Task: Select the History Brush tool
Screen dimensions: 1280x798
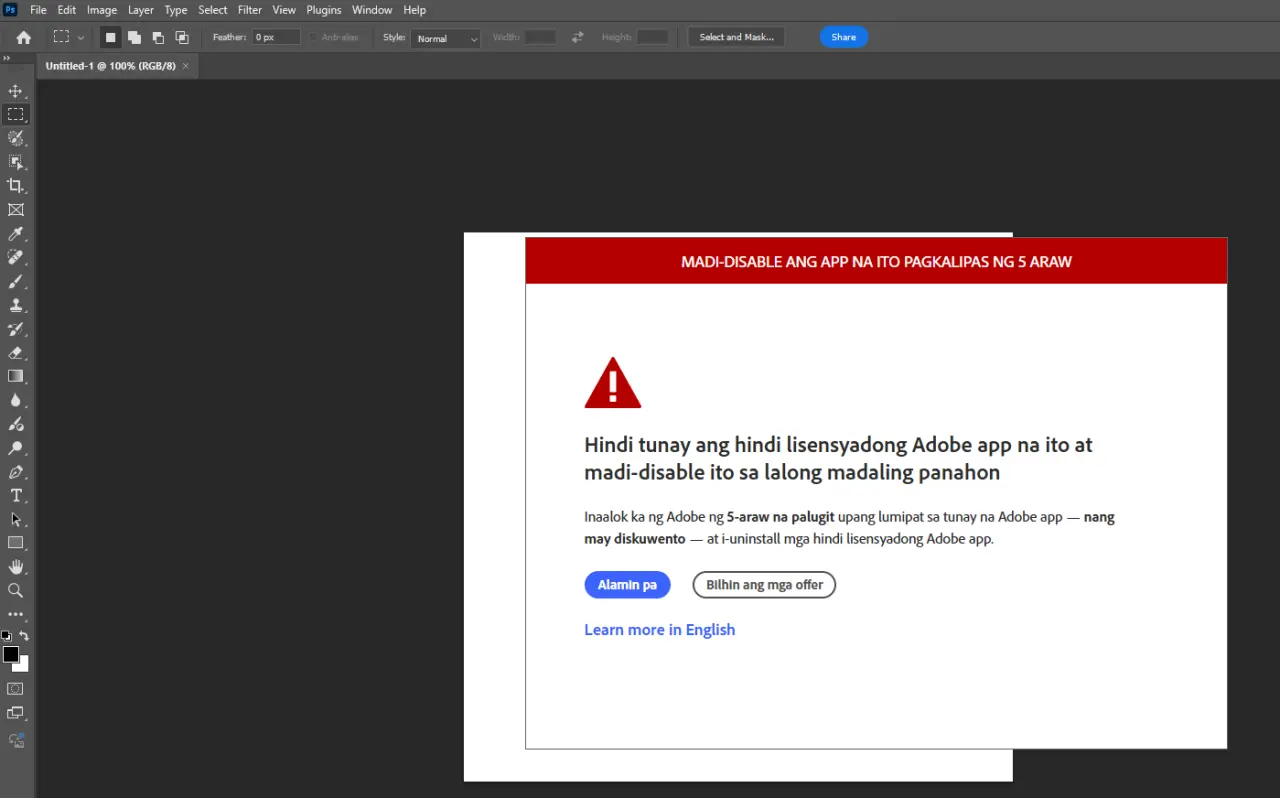Action: pos(16,329)
